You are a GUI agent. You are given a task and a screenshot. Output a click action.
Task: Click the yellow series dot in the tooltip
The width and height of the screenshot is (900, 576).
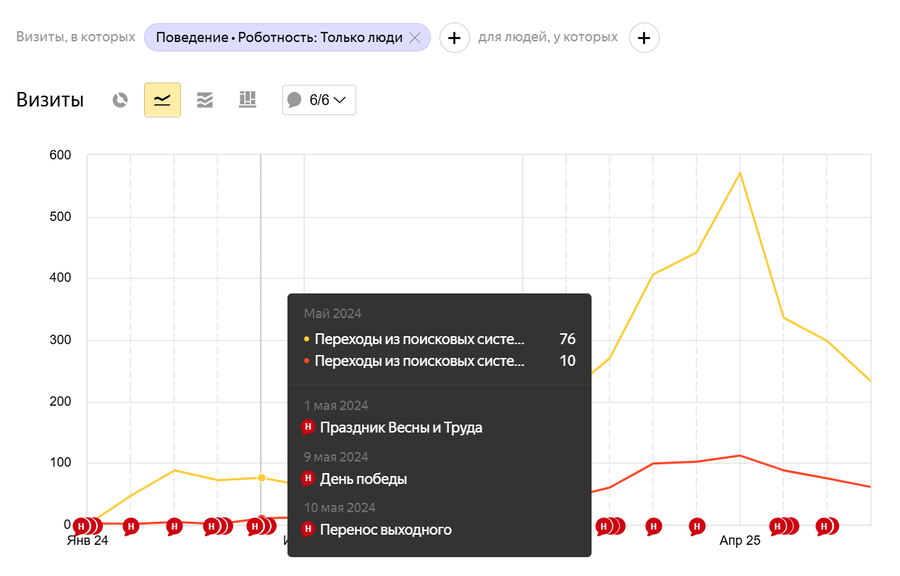pyautogui.click(x=306, y=340)
